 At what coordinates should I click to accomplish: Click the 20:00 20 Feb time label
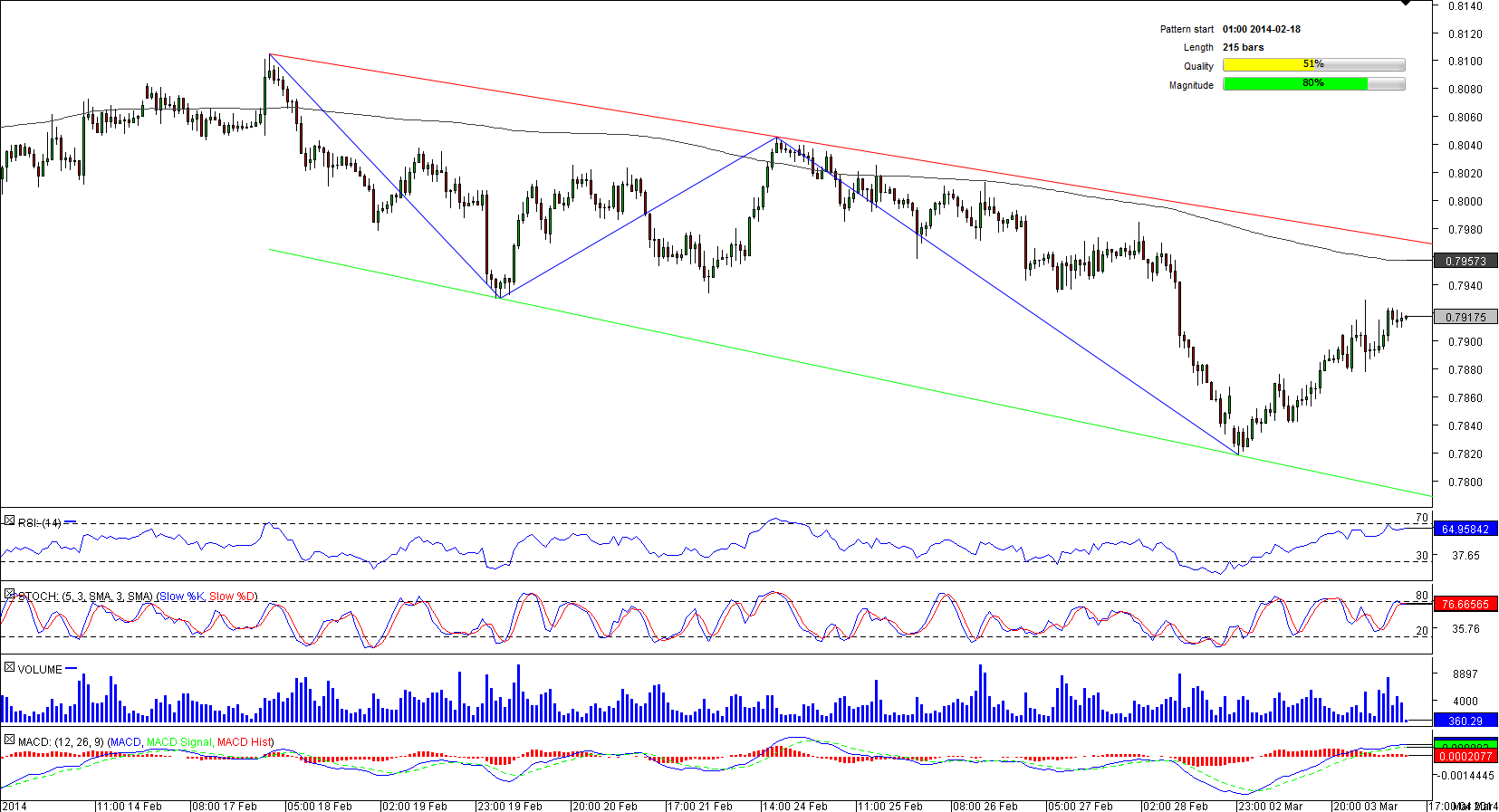click(605, 806)
